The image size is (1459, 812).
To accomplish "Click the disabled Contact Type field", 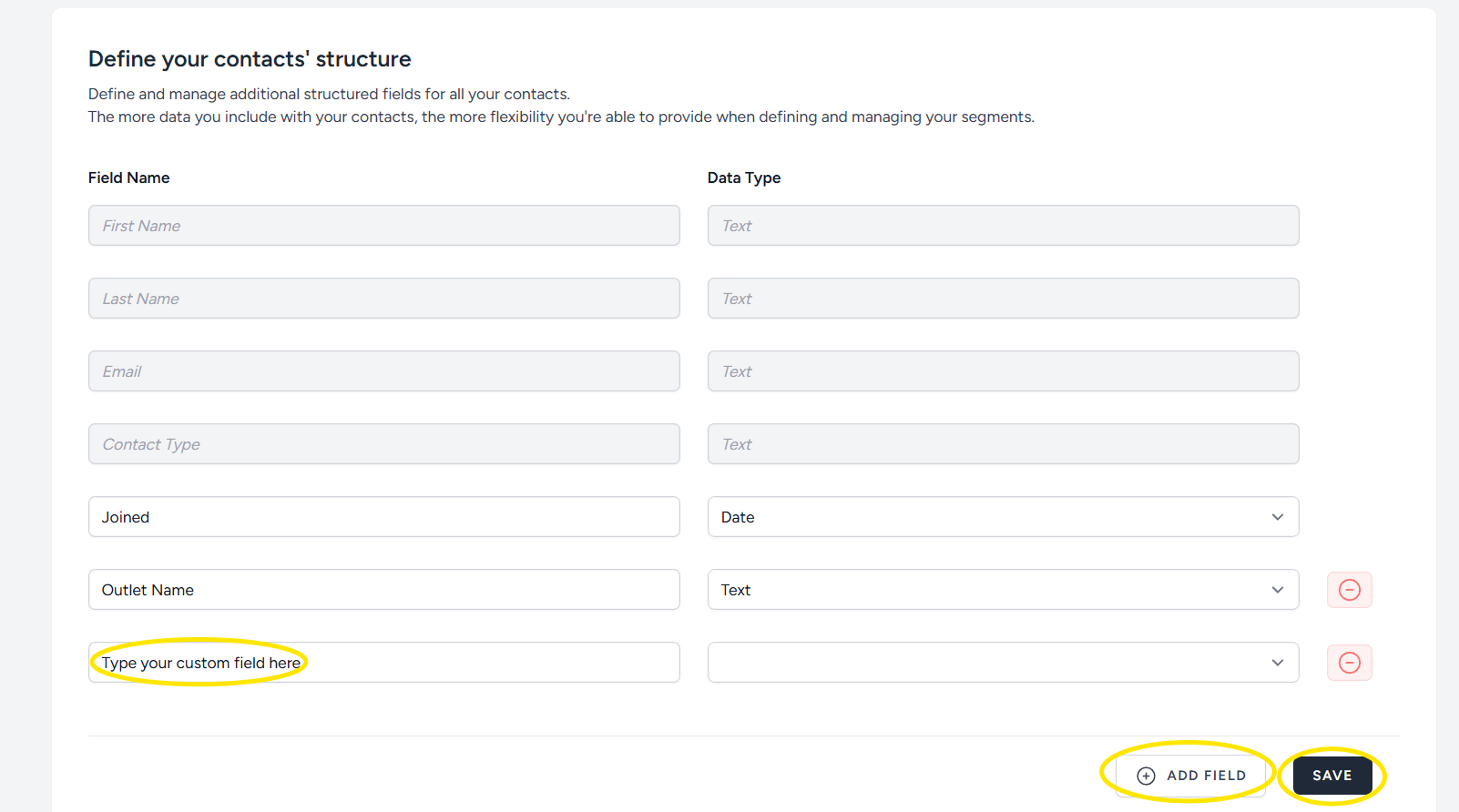I will tap(383, 444).
